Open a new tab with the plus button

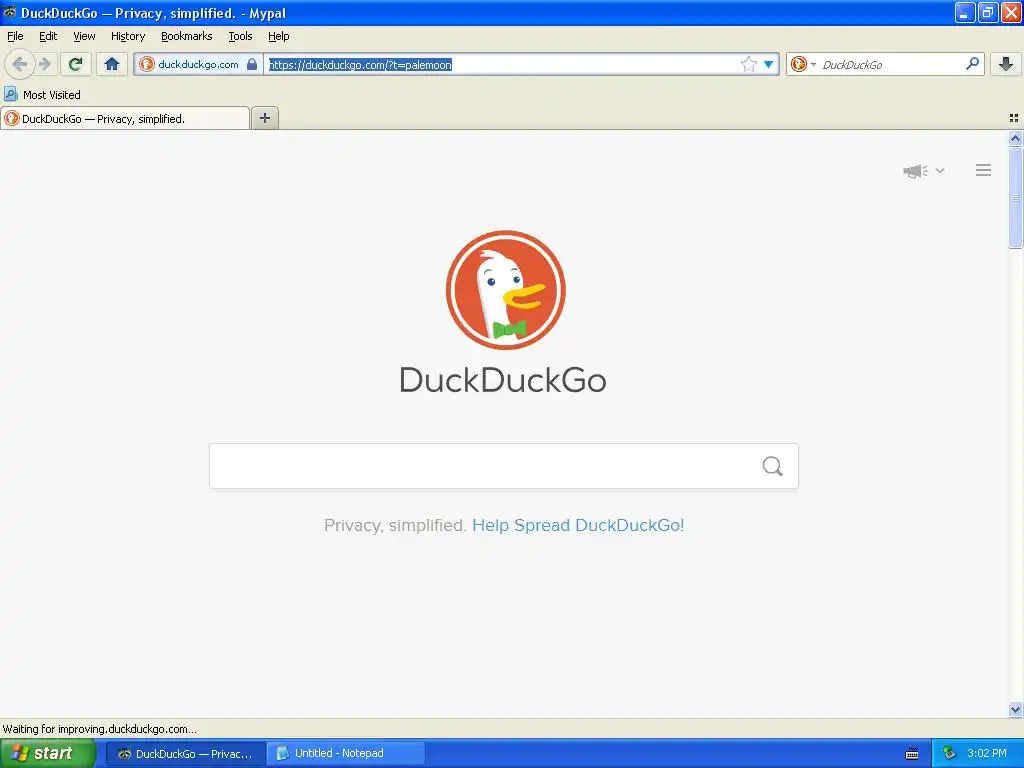(265, 118)
